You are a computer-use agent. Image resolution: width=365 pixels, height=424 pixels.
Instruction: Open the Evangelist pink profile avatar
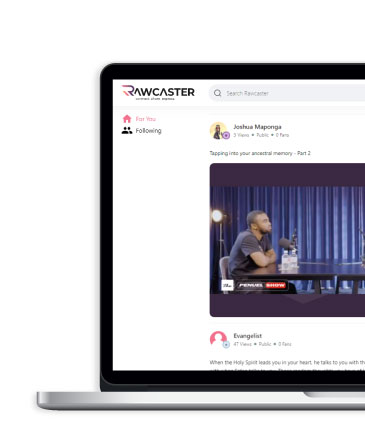[x=218, y=339]
